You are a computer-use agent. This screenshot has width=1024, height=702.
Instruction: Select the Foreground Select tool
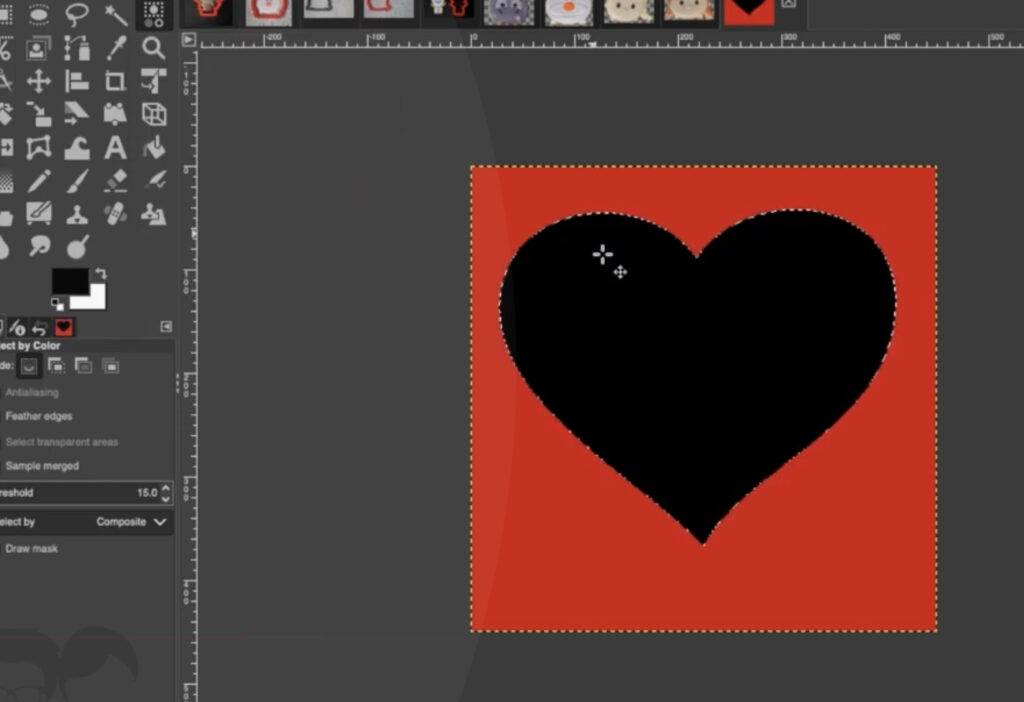[39, 48]
